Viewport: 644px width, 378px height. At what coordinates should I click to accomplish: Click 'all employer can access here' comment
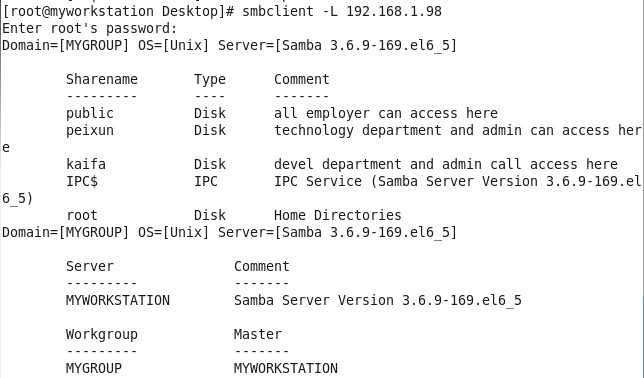386,113
